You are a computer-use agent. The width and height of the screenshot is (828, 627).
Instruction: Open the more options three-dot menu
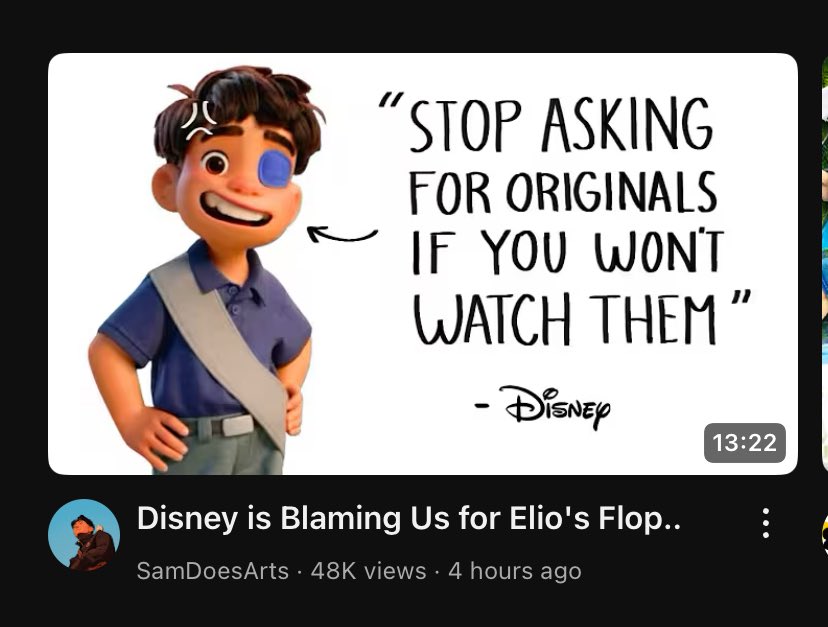(x=766, y=523)
